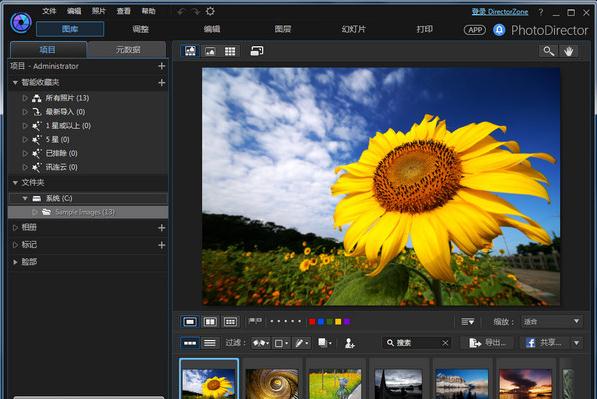The height and width of the screenshot is (399, 597).
Task: Open the 查看 menu
Action: tap(123, 11)
